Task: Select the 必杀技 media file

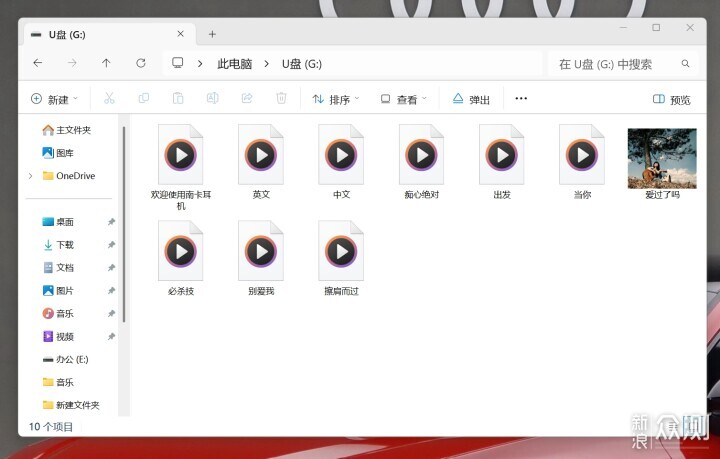Action: click(180, 258)
